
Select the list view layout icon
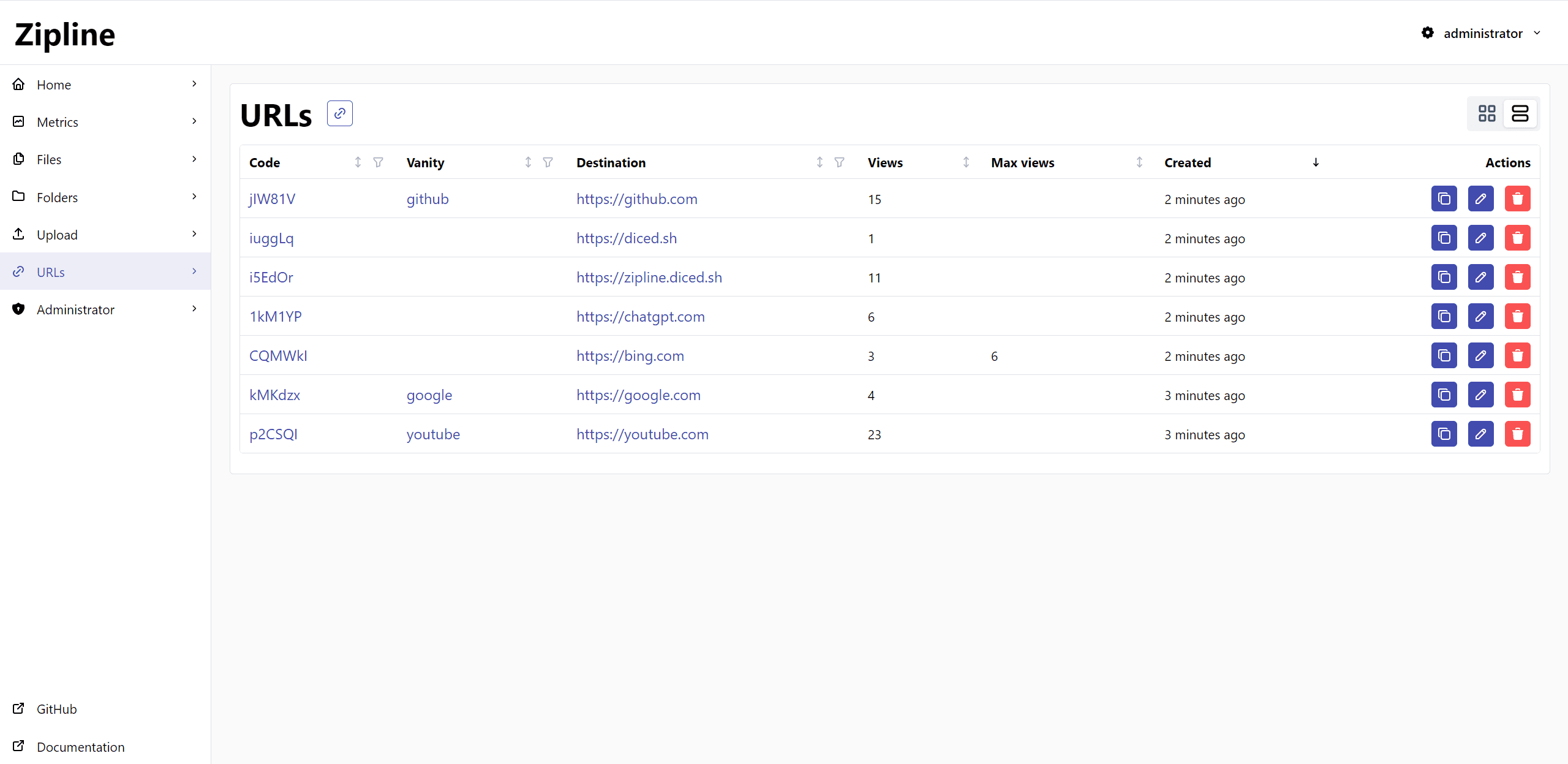tap(1521, 113)
